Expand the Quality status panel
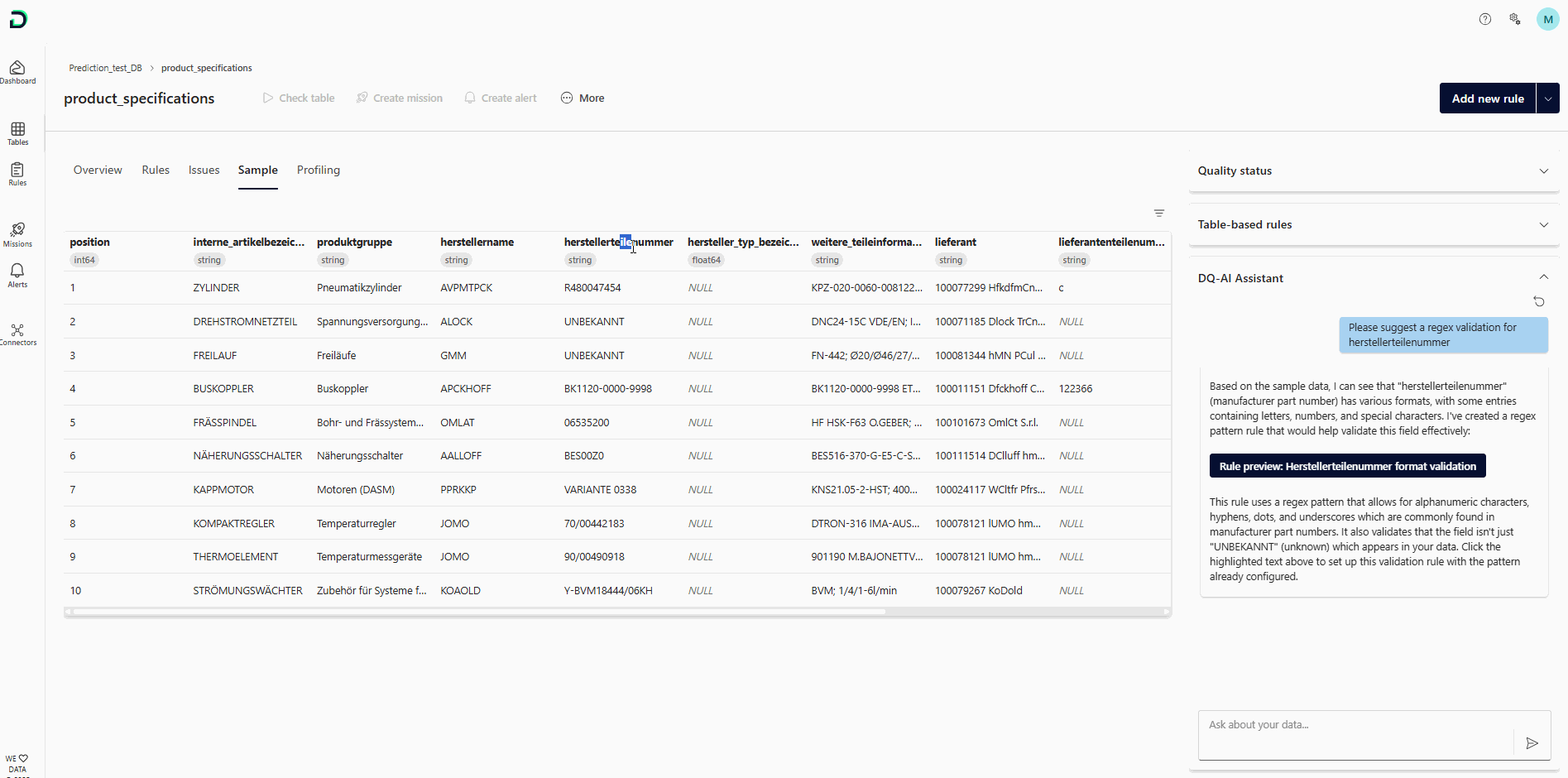This screenshot has height=778, width=1568. pyautogui.click(x=1543, y=171)
